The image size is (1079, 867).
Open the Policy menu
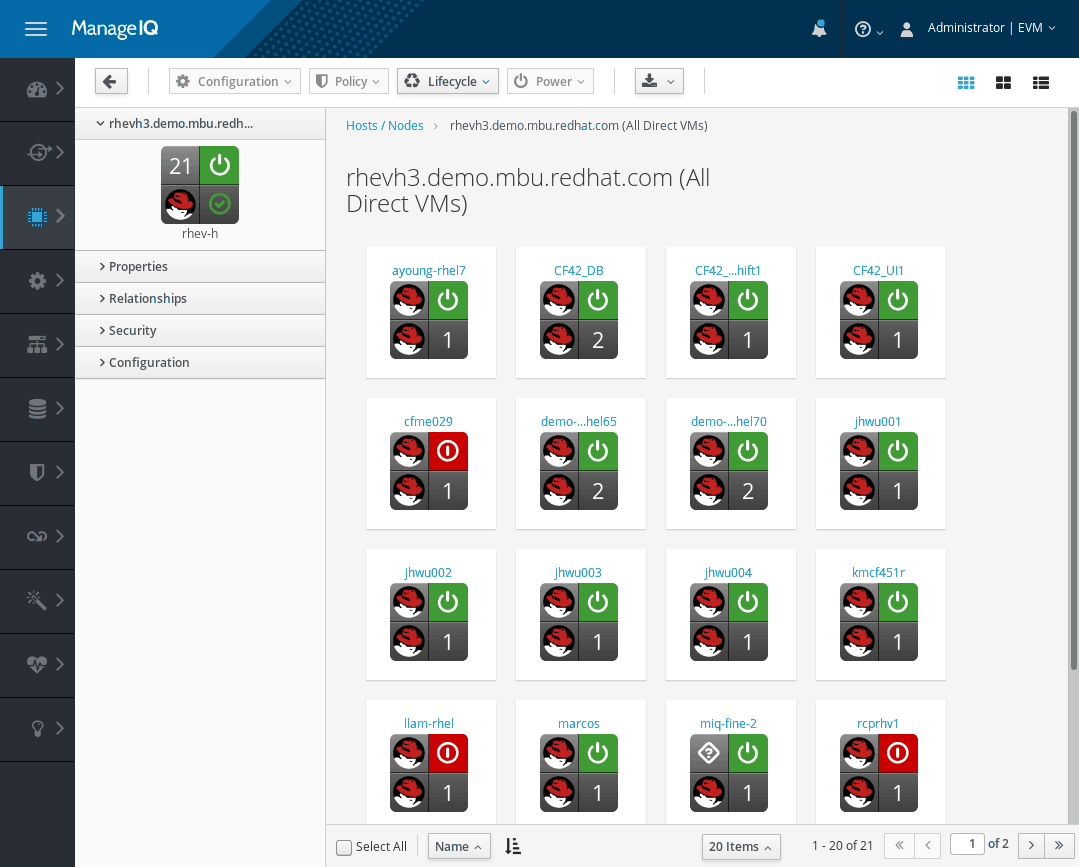pos(349,81)
